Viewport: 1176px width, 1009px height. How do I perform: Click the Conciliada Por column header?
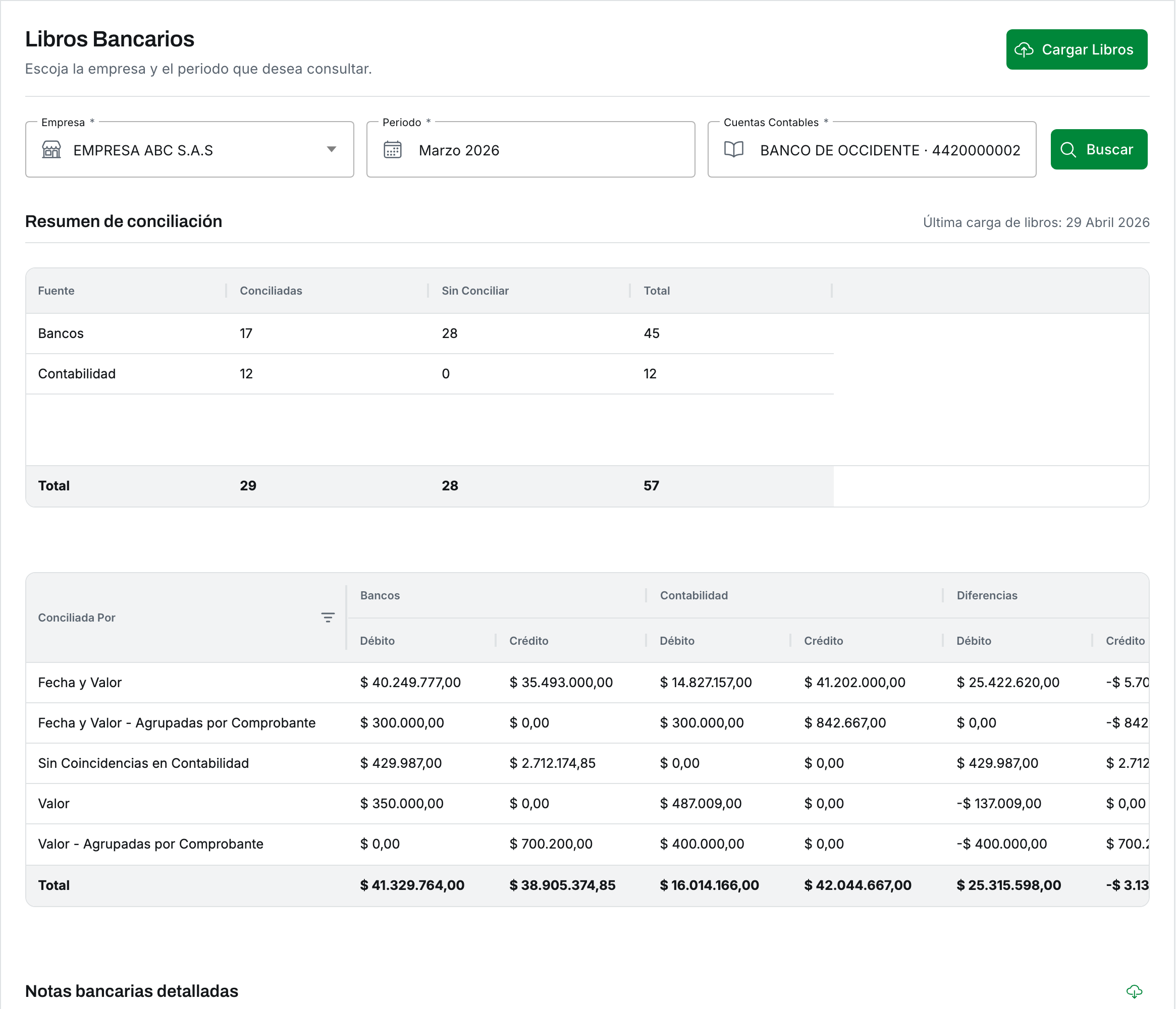coord(77,618)
